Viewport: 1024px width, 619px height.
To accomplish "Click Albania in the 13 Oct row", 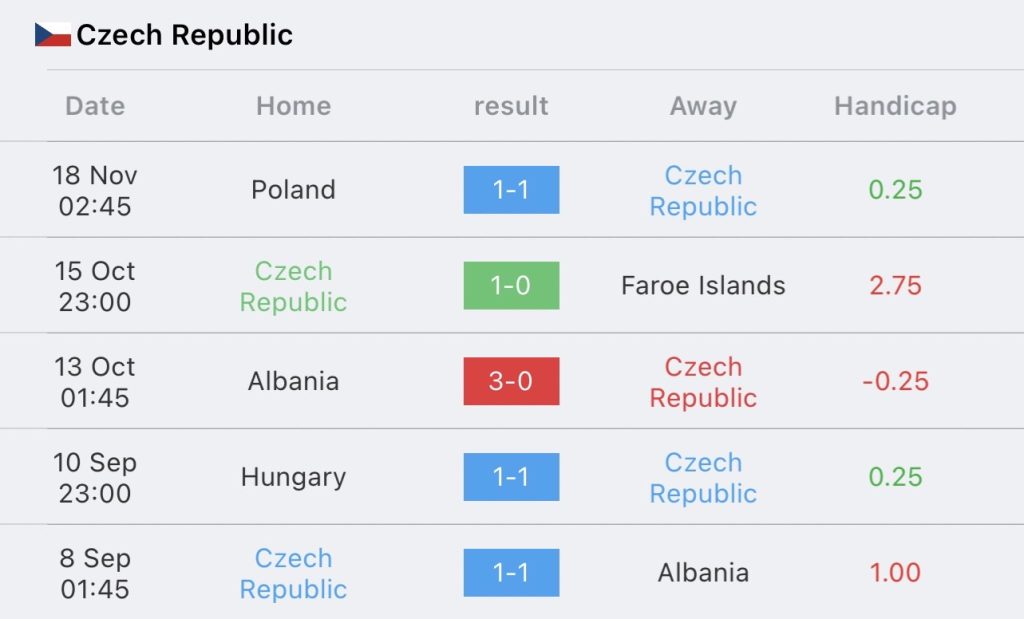I will click(293, 381).
